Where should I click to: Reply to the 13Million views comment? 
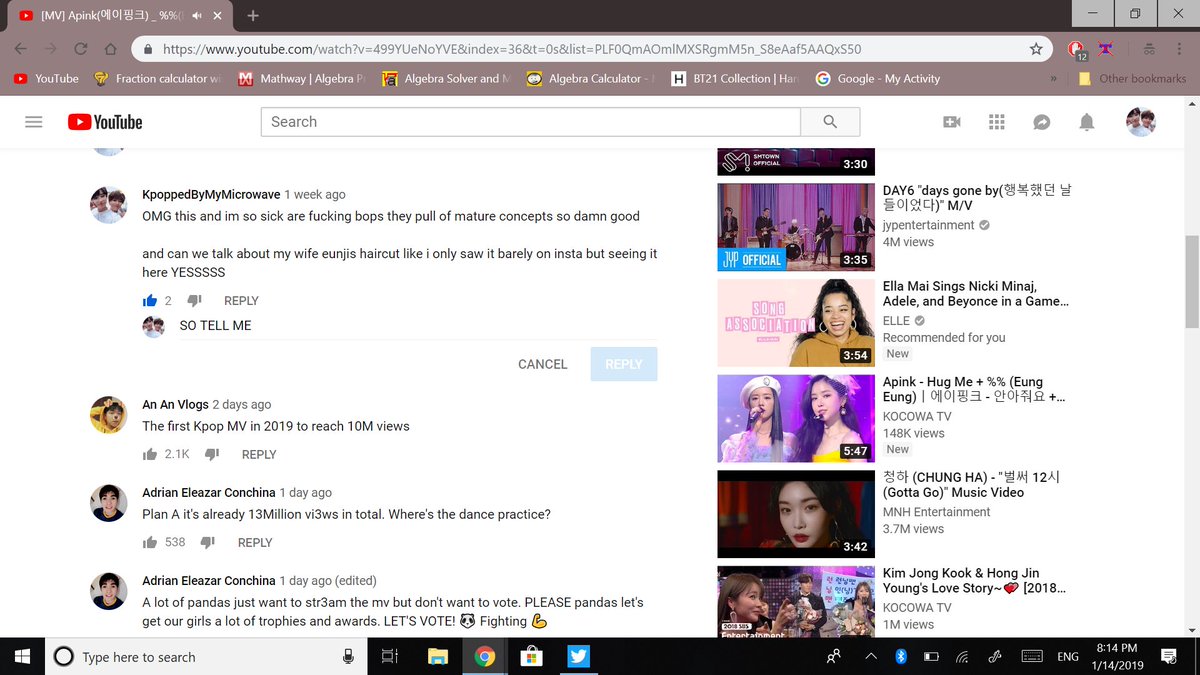click(x=255, y=542)
